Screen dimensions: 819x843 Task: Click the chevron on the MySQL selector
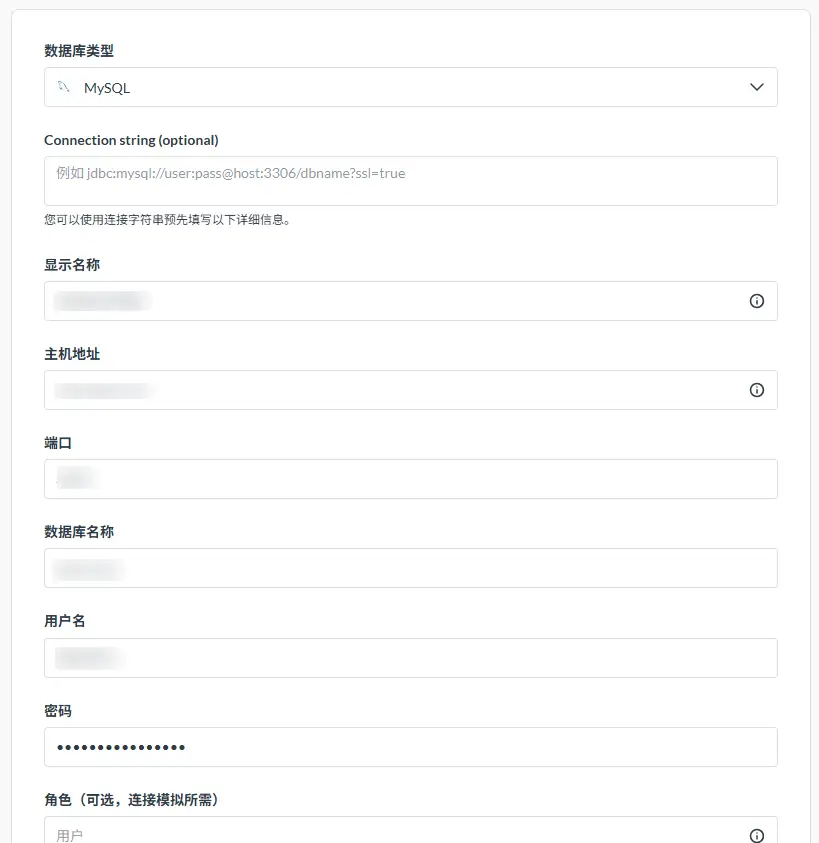(757, 87)
